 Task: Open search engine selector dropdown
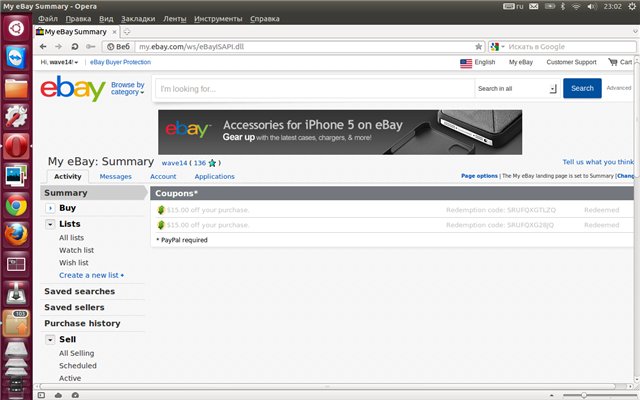pyautogui.click(x=498, y=47)
